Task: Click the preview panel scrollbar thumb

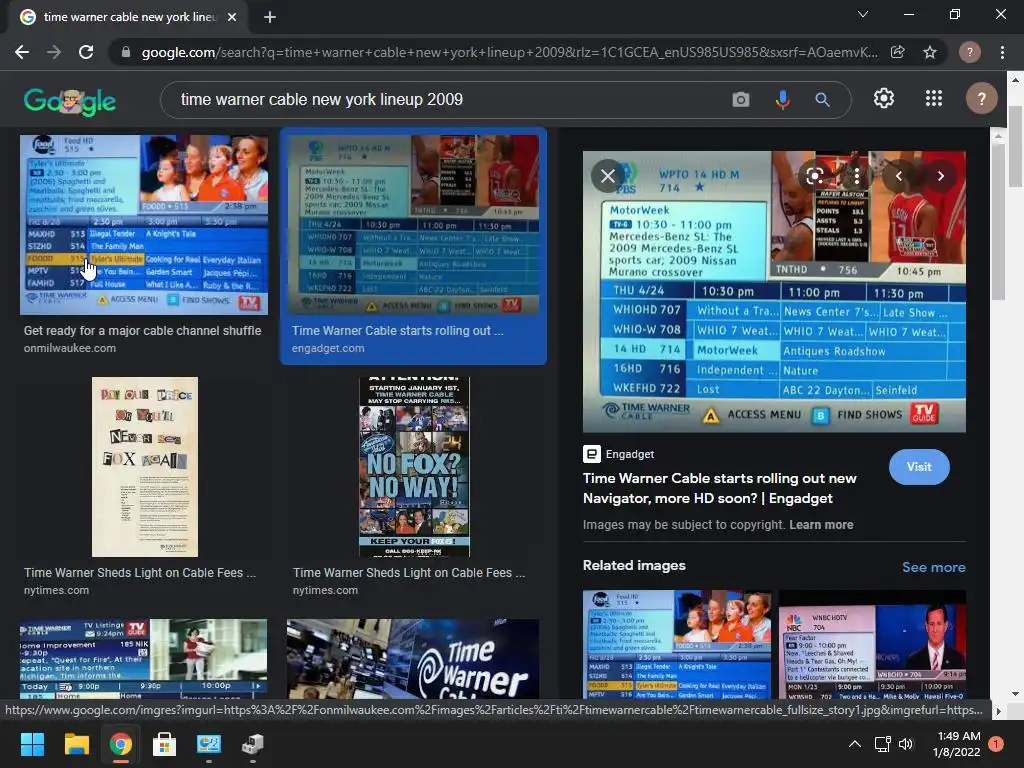Action: 997,222
